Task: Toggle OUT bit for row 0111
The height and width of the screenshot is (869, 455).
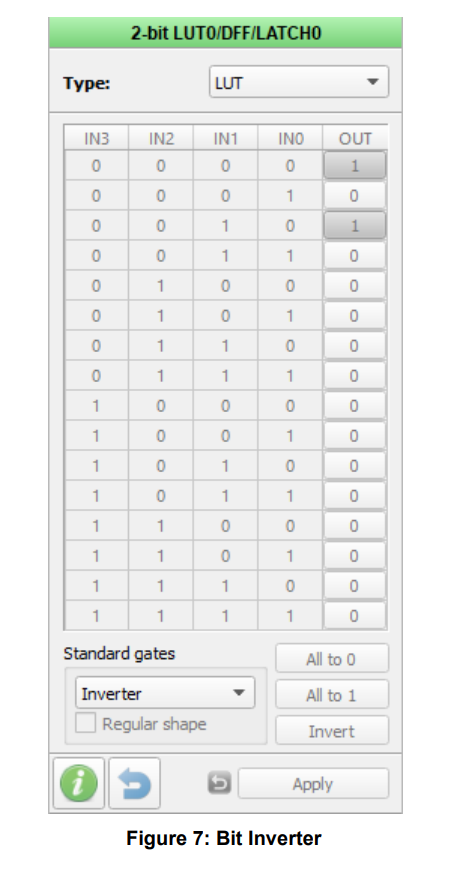Action: (x=355, y=376)
